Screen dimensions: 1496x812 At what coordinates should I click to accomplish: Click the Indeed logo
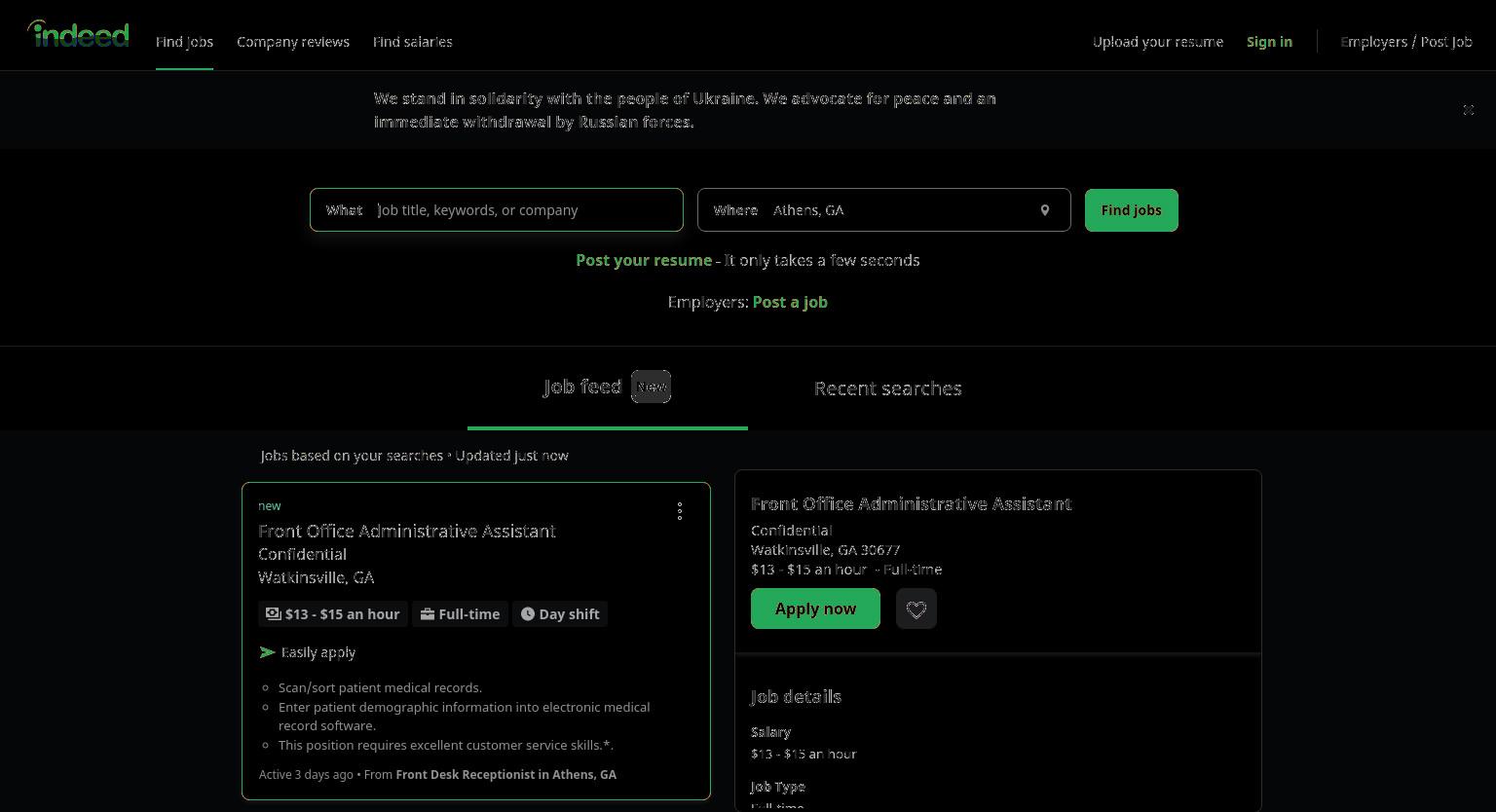[x=78, y=34]
